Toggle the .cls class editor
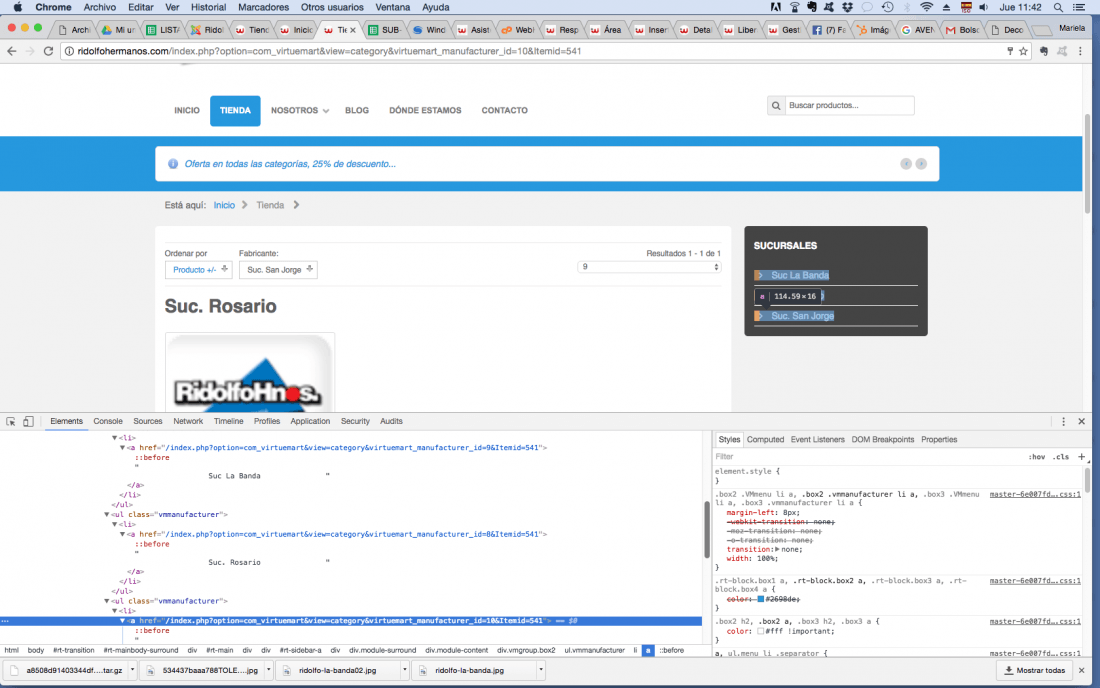Image resolution: width=1100 pixels, height=688 pixels. point(1061,457)
